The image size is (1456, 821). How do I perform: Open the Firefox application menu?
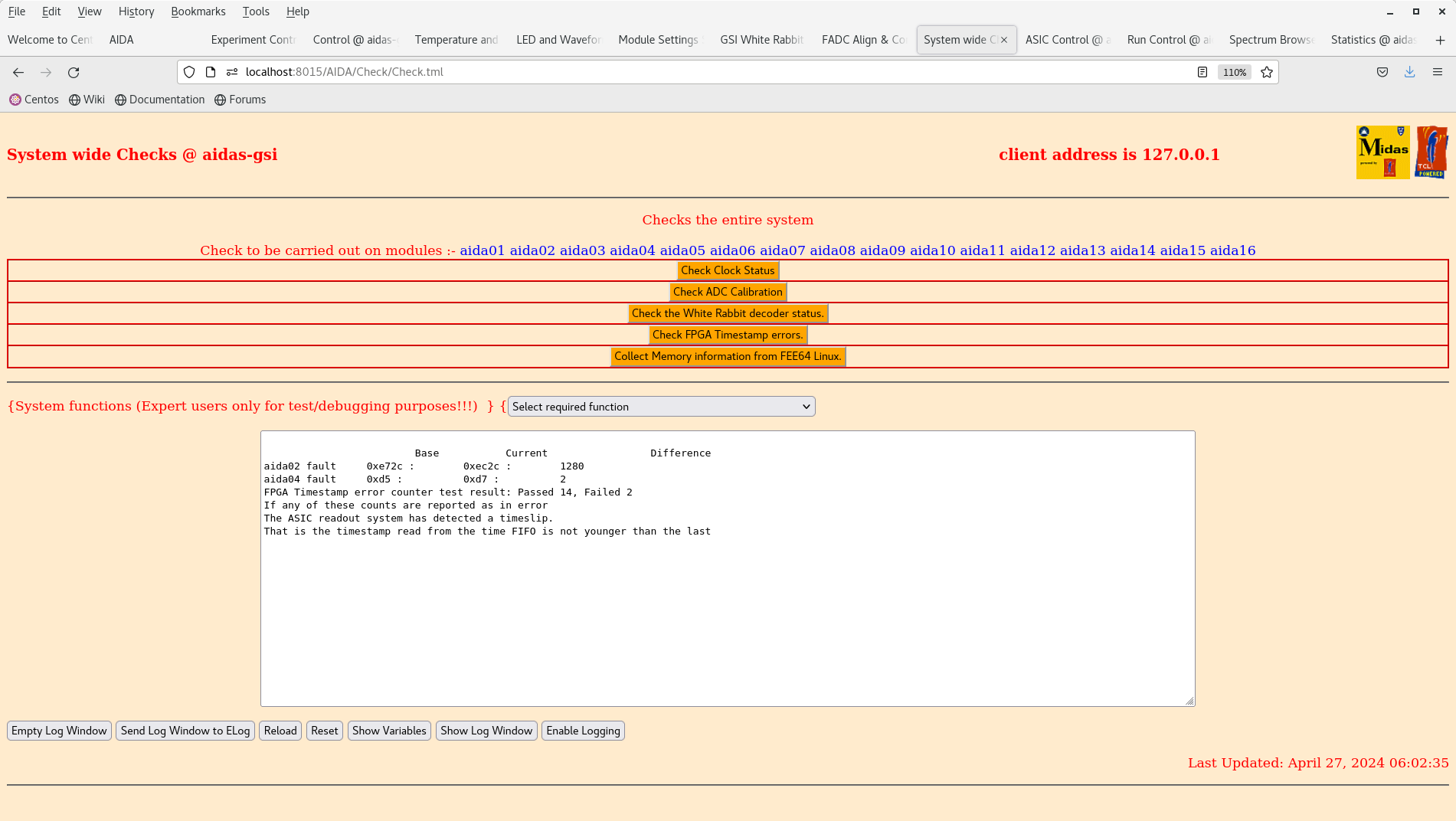click(1438, 72)
